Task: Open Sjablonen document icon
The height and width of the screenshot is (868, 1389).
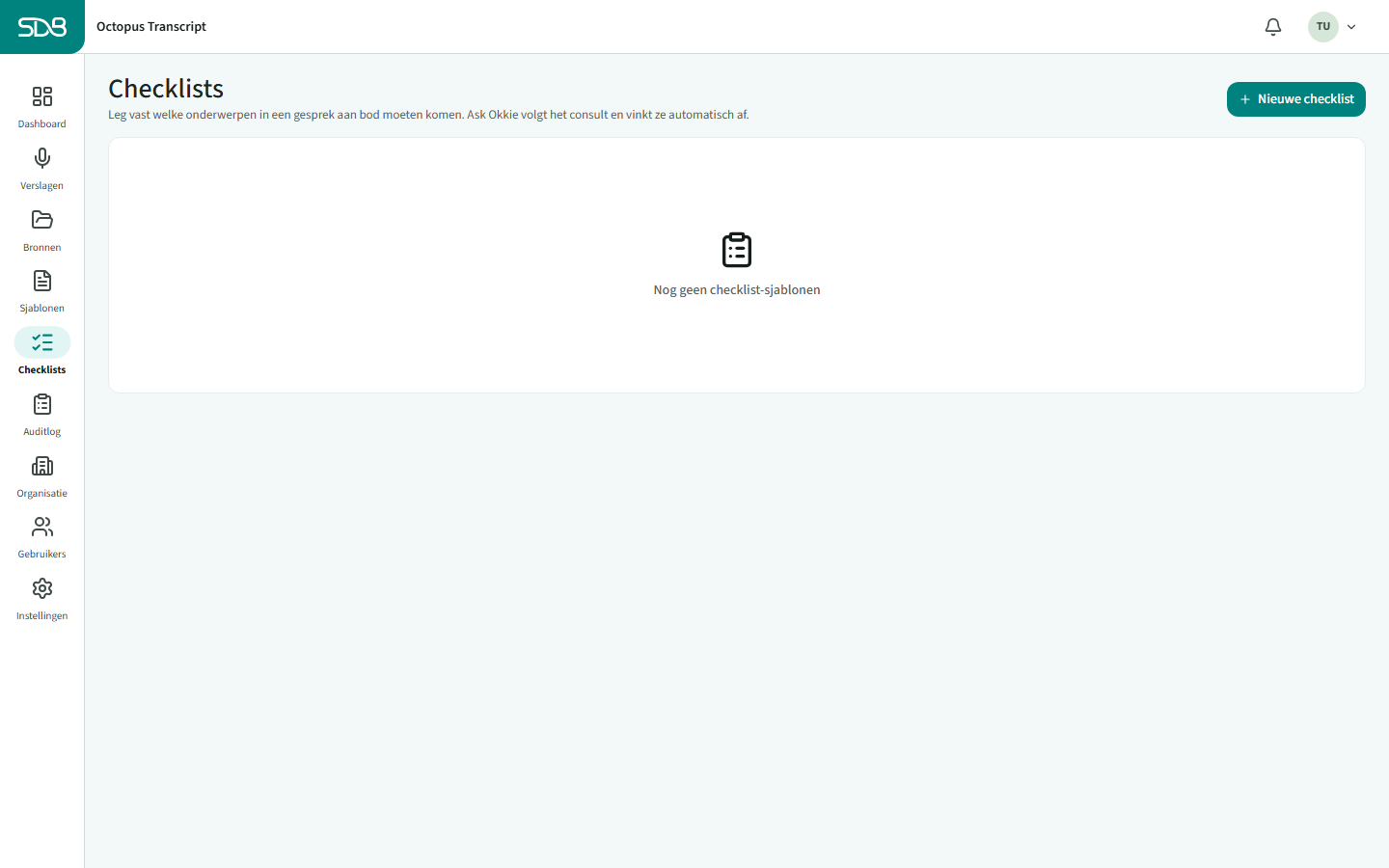Action: pyautogui.click(x=42, y=281)
